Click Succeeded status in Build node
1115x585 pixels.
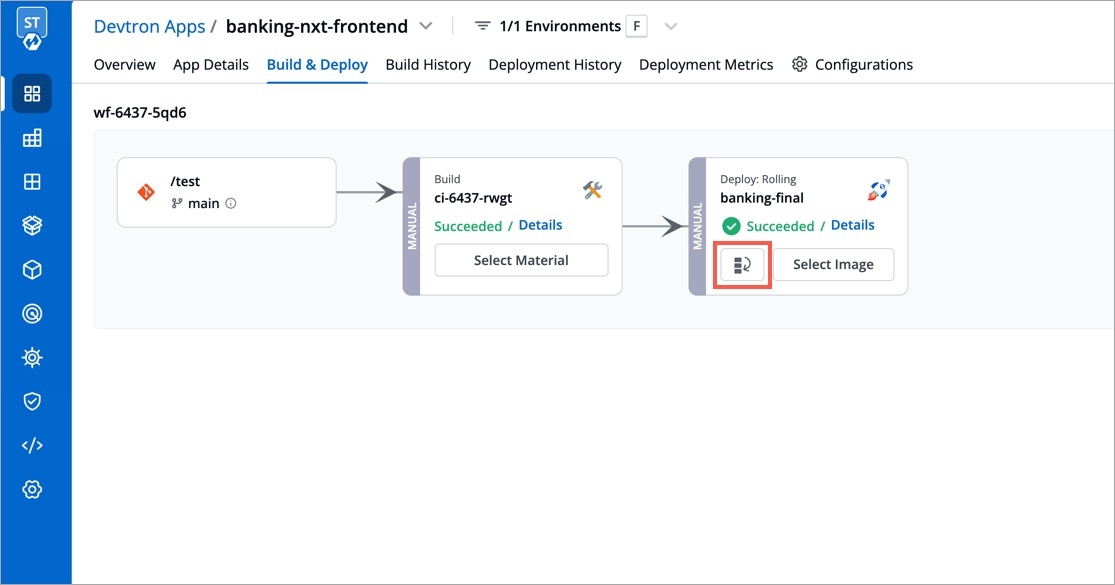(468, 226)
